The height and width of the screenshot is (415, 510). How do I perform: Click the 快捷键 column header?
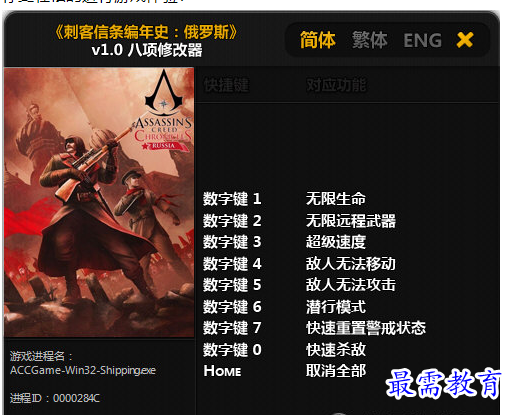226,85
